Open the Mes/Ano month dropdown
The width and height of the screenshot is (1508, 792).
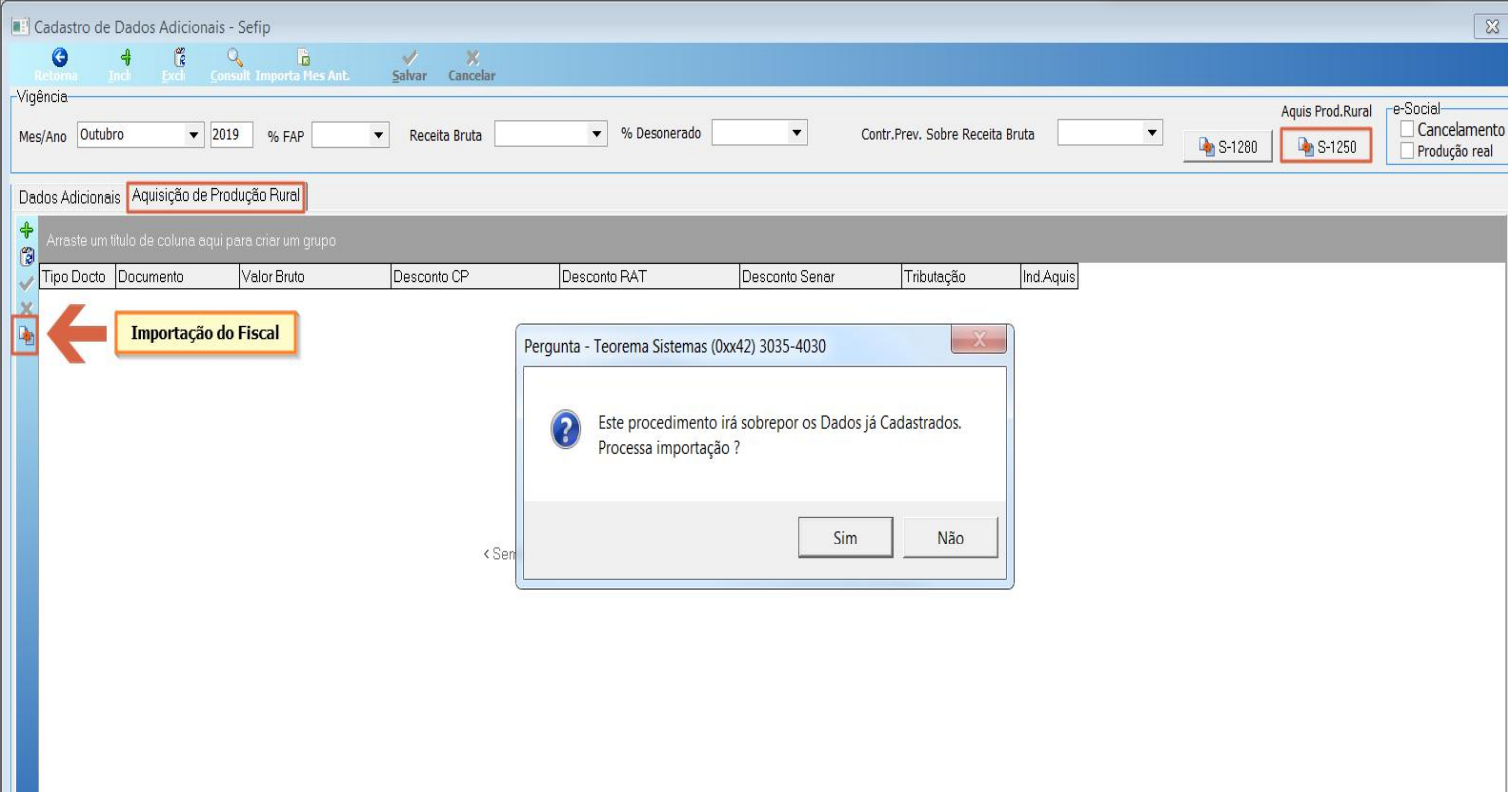point(193,134)
